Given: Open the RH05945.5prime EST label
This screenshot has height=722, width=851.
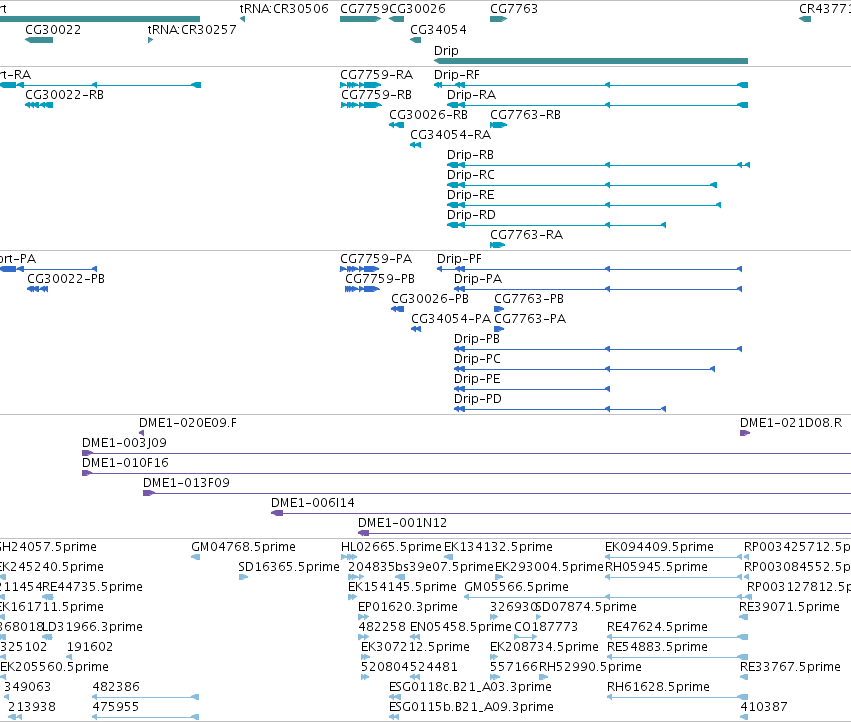Looking at the screenshot, I should tap(656, 567).
